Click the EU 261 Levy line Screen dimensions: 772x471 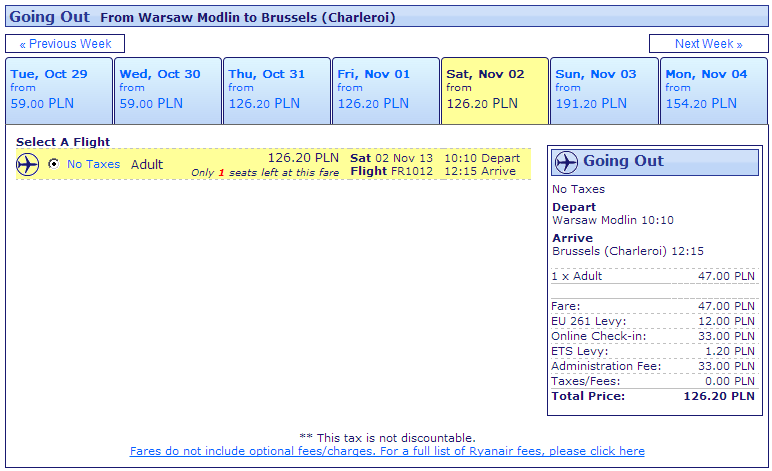(x=653, y=321)
